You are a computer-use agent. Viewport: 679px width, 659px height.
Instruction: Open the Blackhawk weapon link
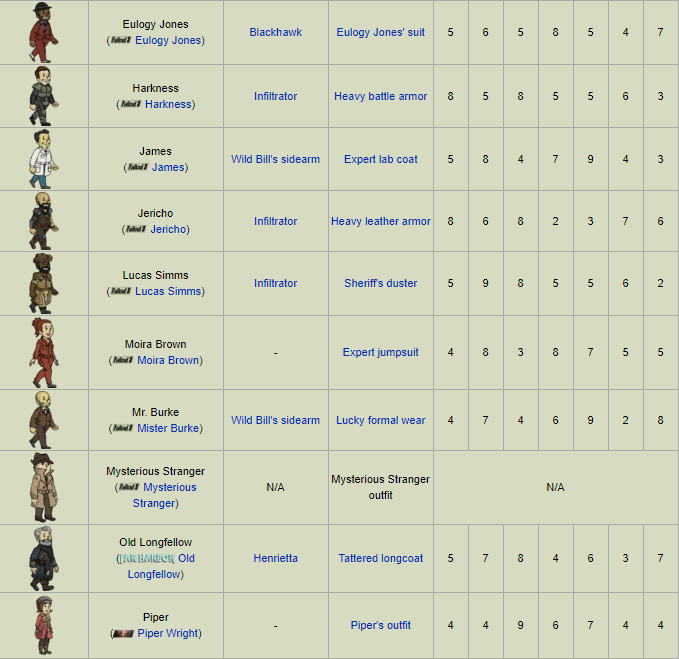pos(275,32)
